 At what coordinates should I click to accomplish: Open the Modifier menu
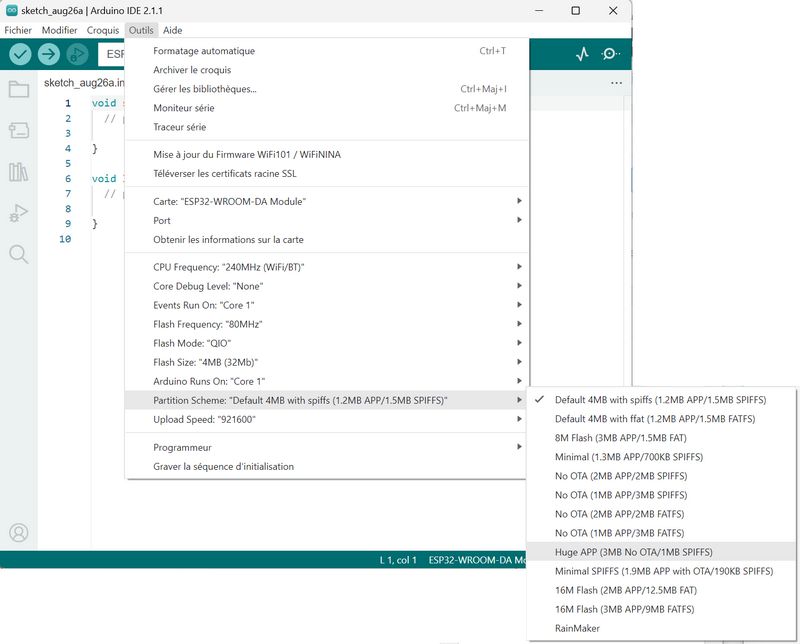coord(60,30)
